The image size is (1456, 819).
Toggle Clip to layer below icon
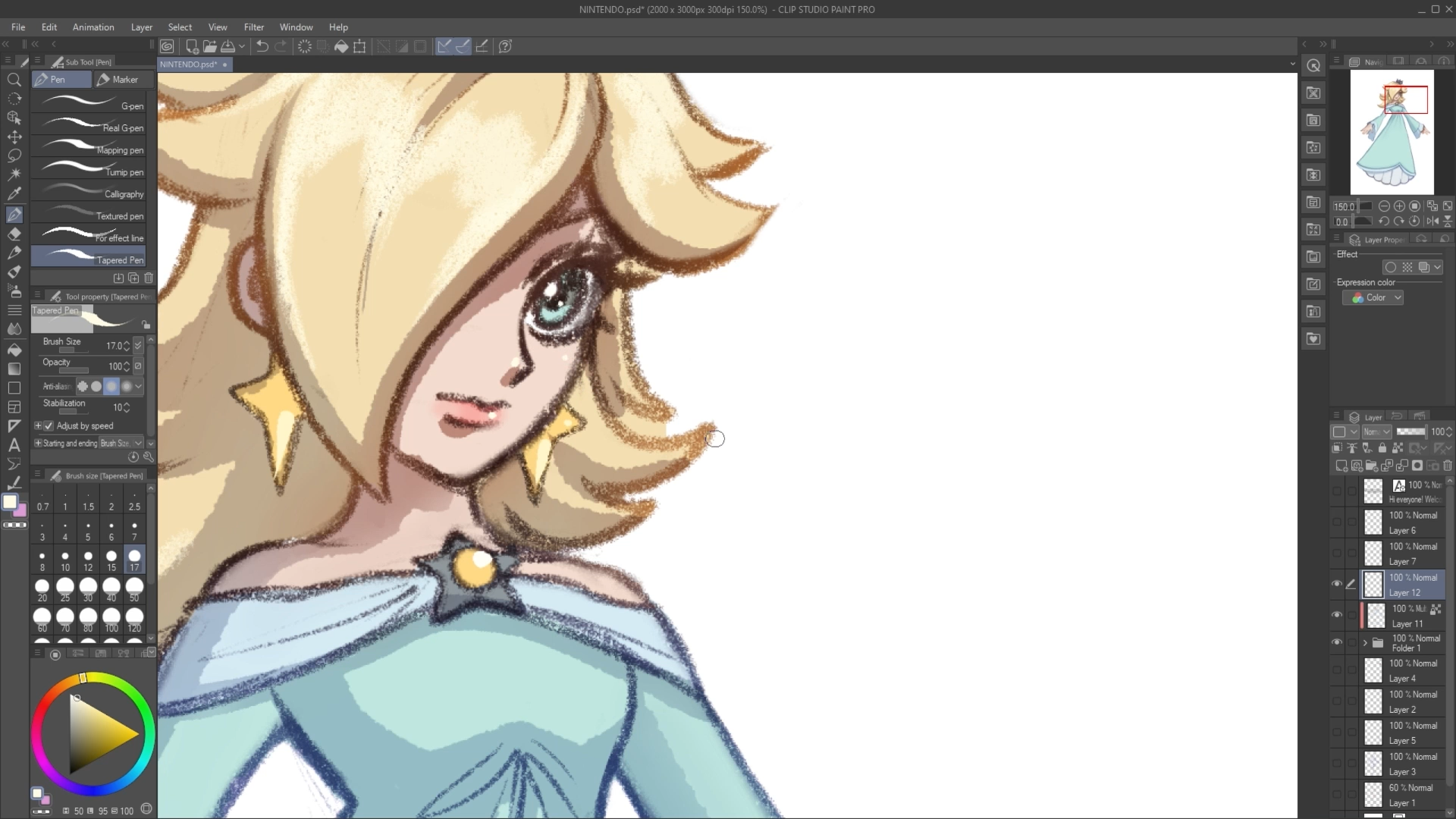1337,448
